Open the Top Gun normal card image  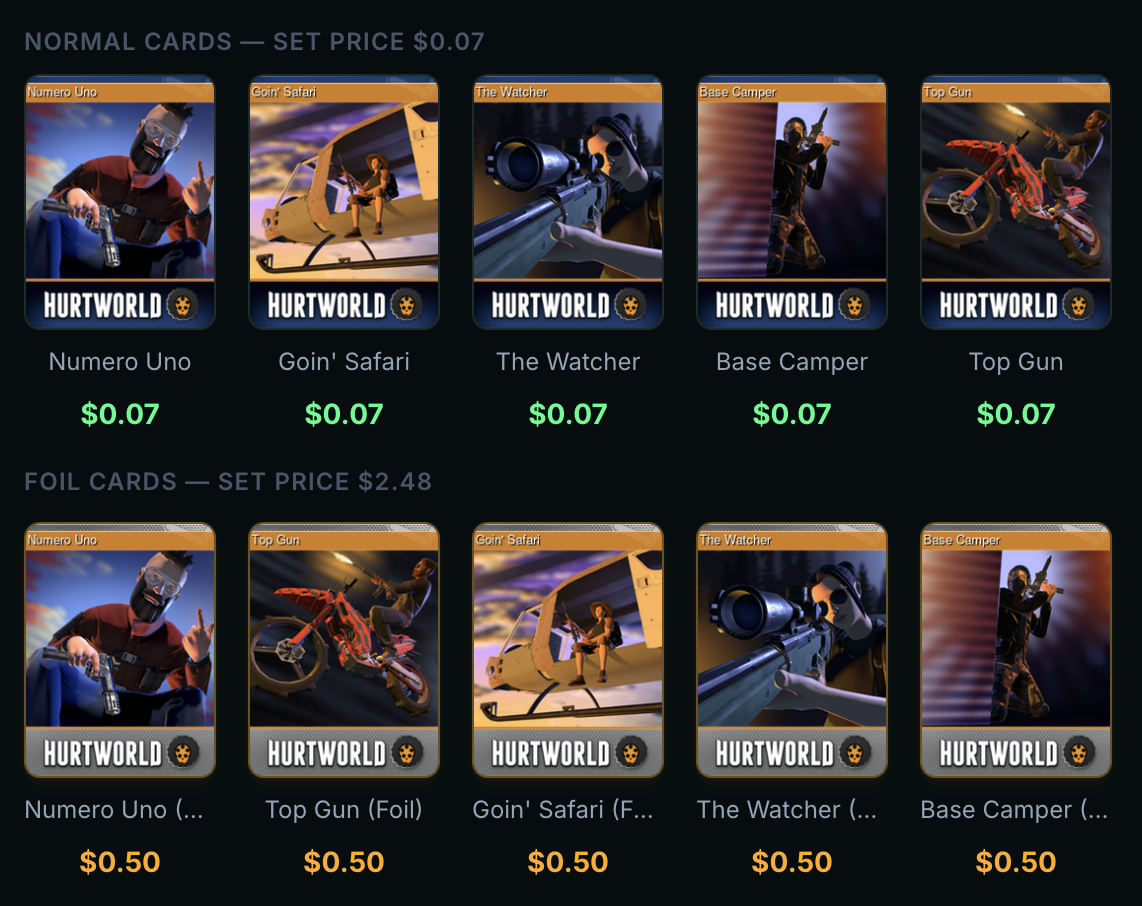(x=1016, y=202)
